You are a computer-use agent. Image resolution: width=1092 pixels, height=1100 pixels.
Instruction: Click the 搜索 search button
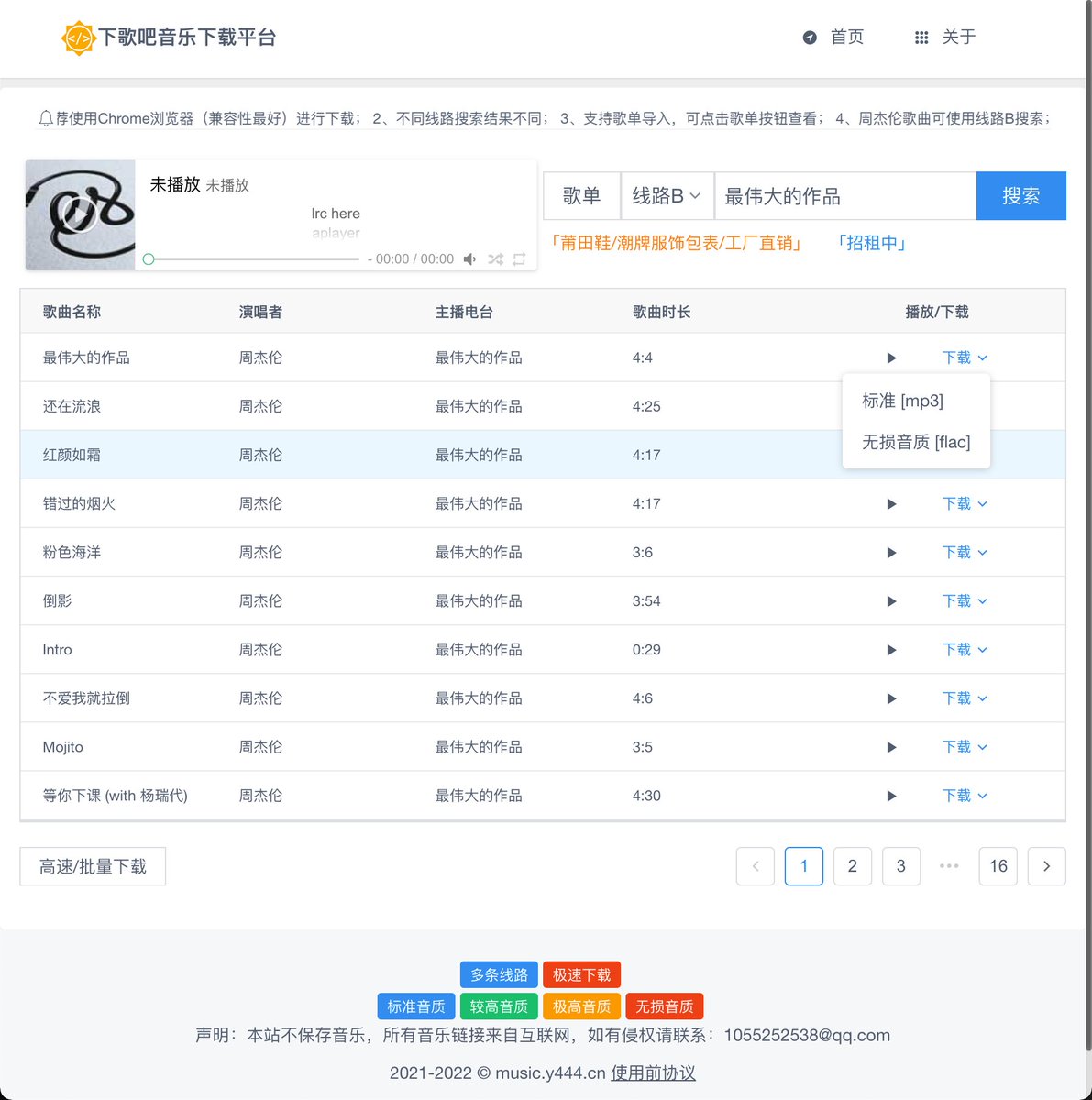(1020, 195)
